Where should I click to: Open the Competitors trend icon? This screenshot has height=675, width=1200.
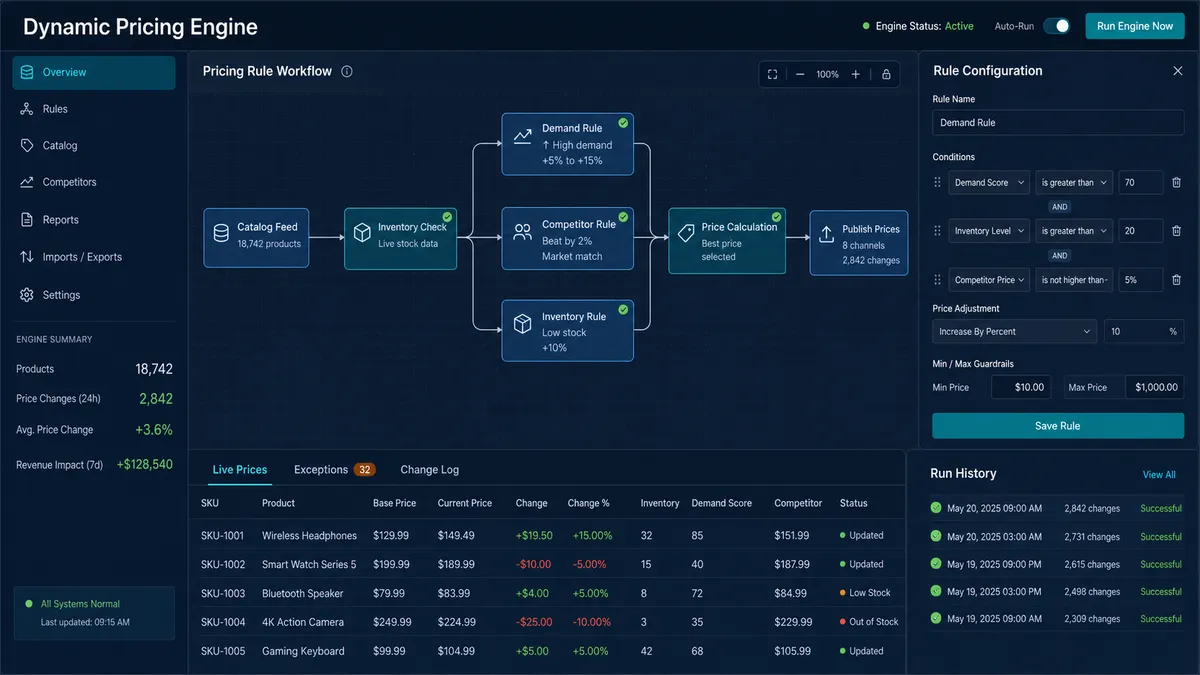click(x=27, y=182)
